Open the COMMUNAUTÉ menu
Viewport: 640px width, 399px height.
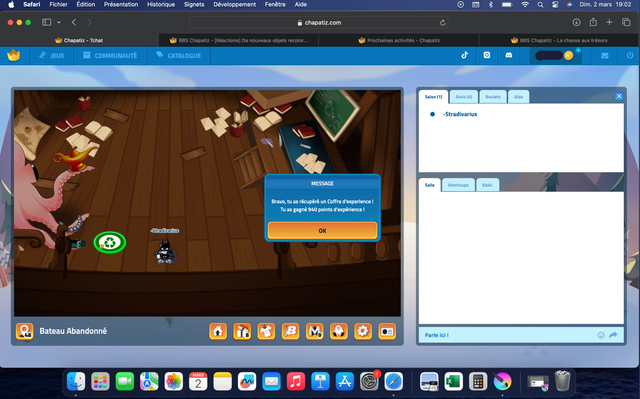coord(110,55)
